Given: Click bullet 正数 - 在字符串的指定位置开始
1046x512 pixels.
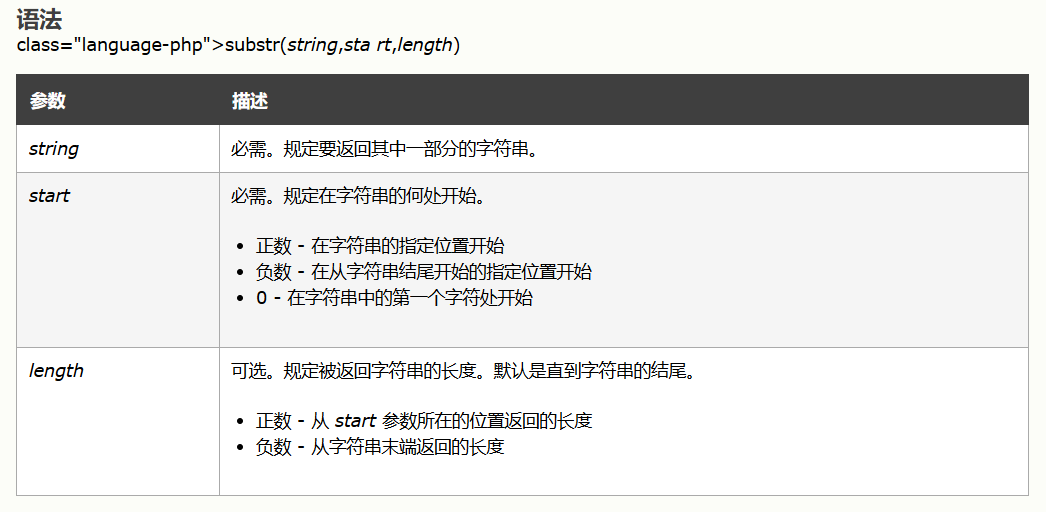Looking at the screenshot, I should pos(380,246).
